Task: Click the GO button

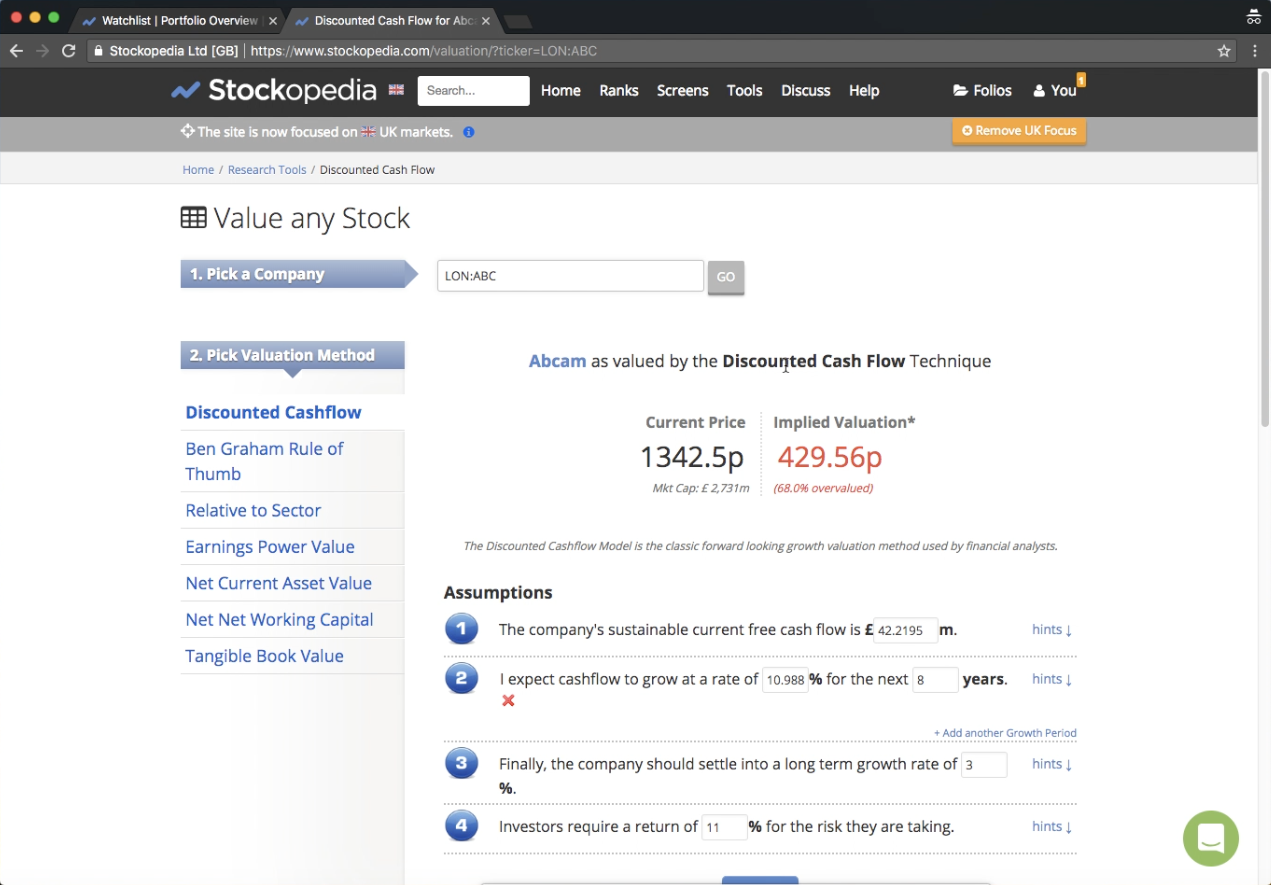Action: 726,277
